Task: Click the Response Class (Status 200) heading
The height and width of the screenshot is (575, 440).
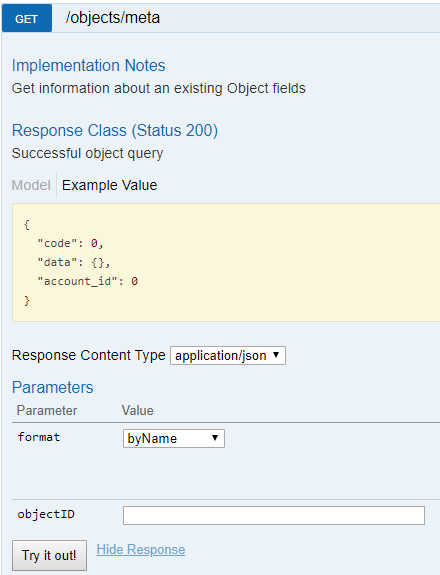Action: coord(115,131)
